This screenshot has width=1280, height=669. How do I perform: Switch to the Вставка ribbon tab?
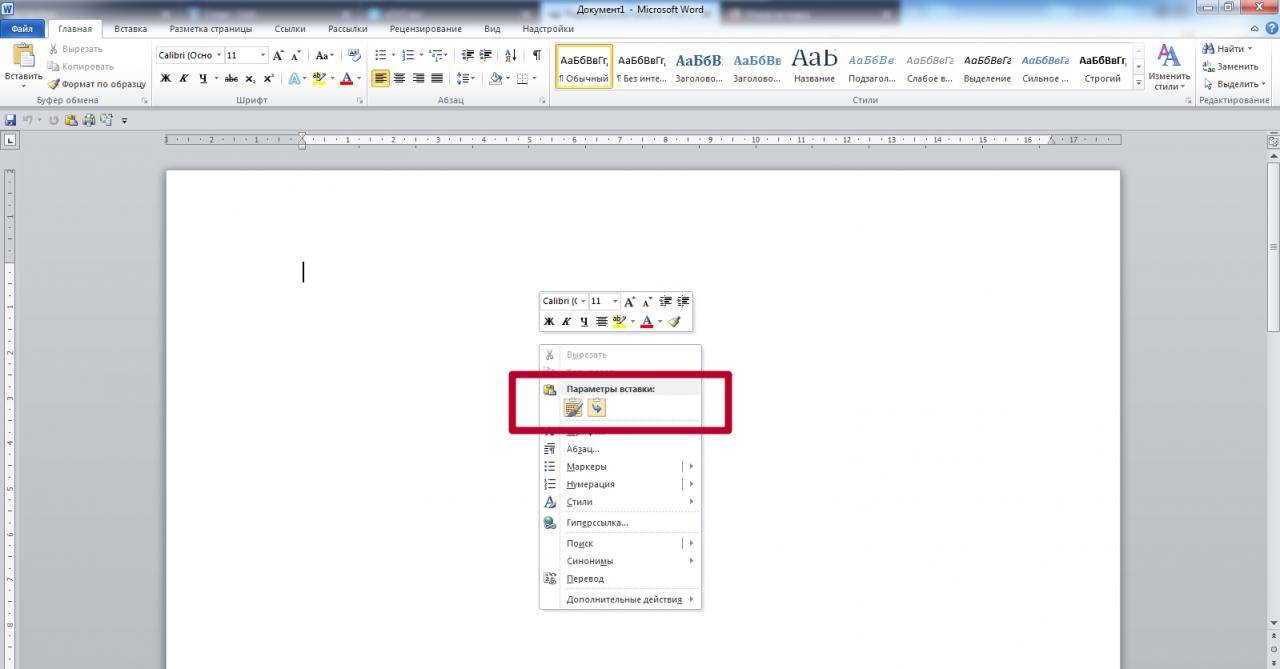pyautogui.click(x=130, y=29)
